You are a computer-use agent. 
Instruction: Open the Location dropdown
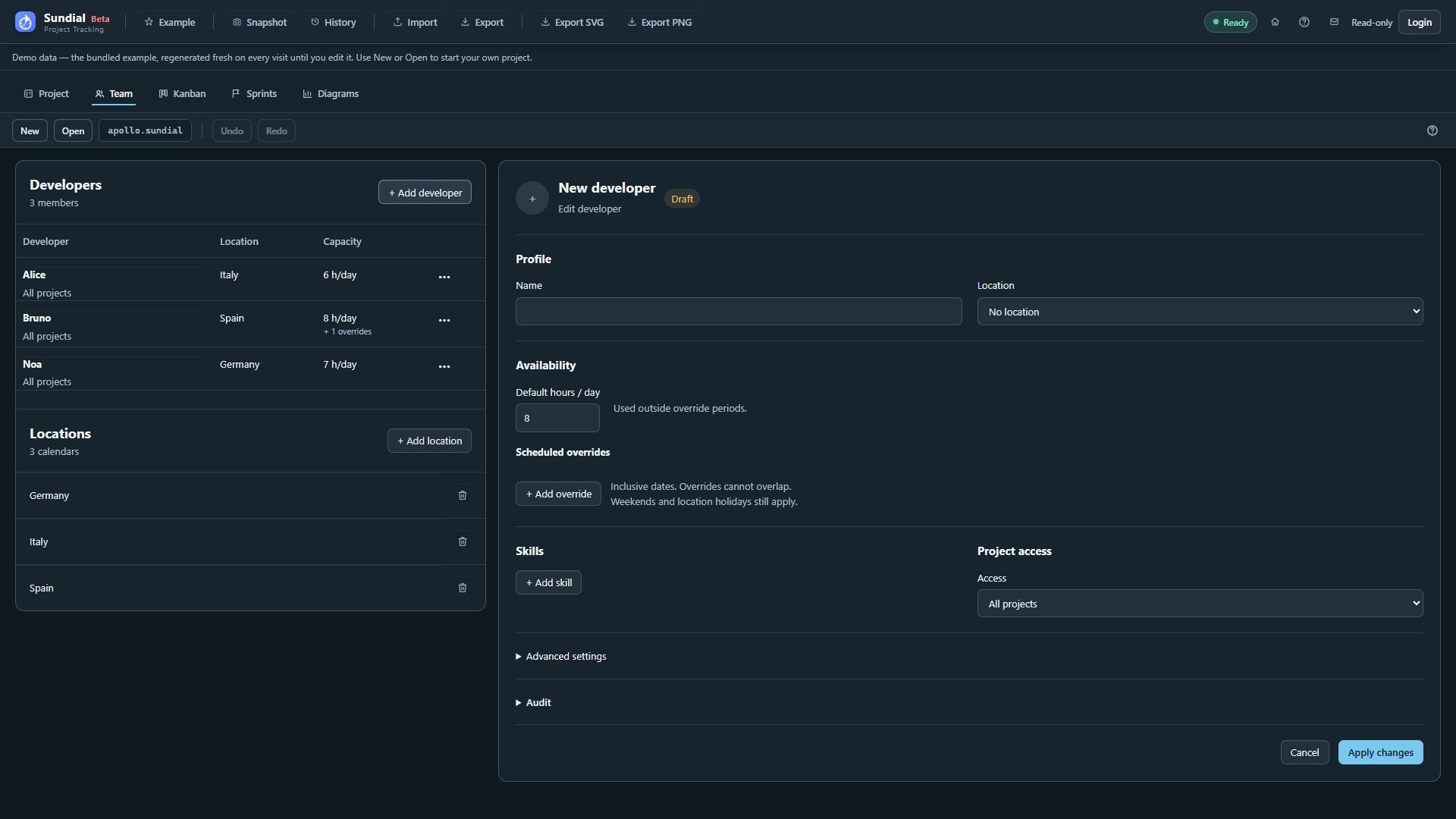[1200, 312]
